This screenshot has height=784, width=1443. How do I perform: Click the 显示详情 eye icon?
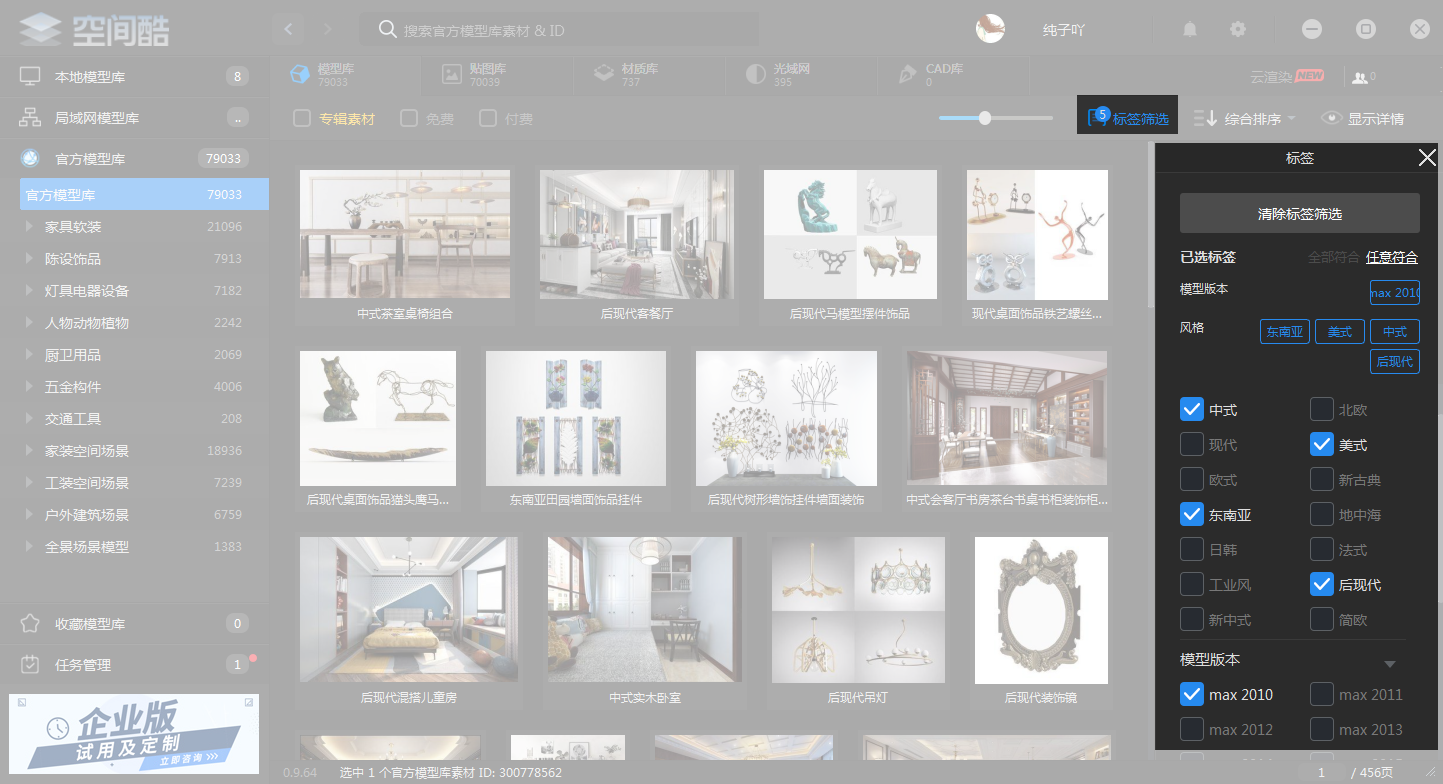tap(1331, 118)
